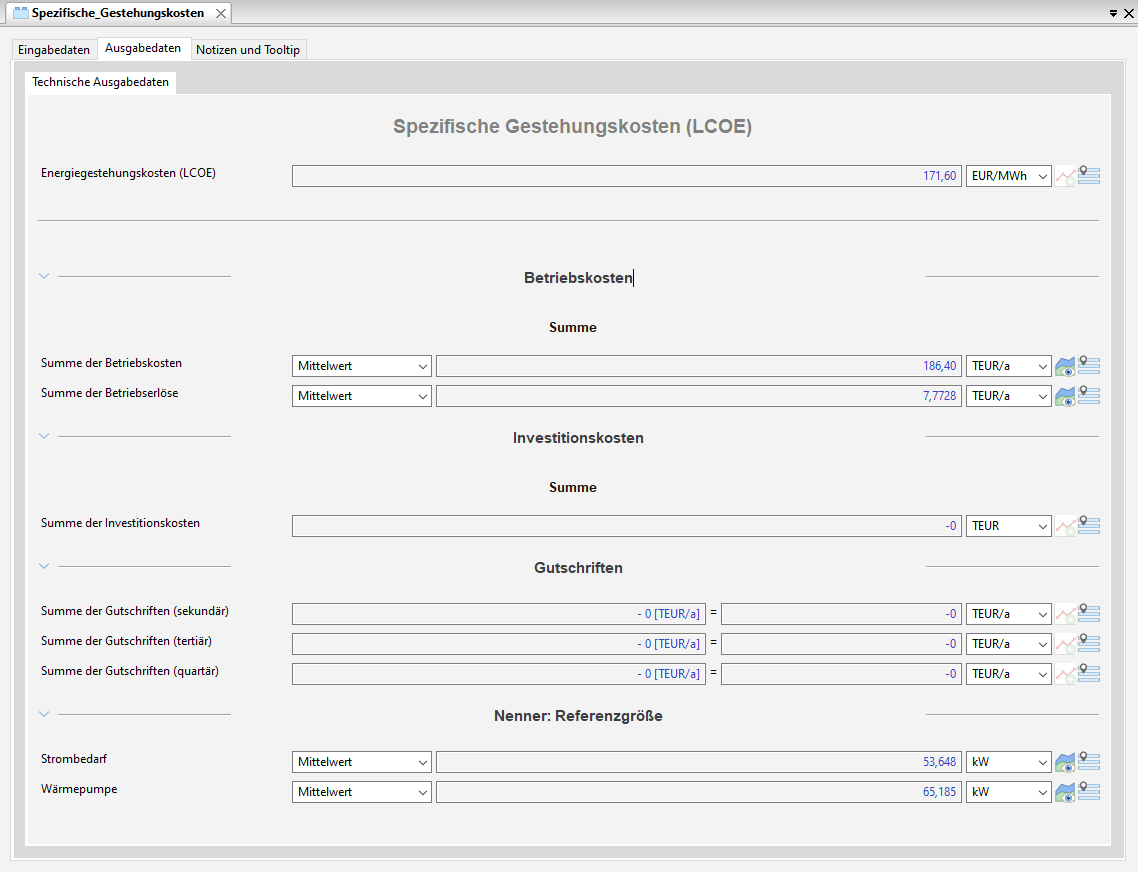Click the chart icon beside Summe der Investitionskosten
1138x872 pixels.
click(x=1065, y=526)
